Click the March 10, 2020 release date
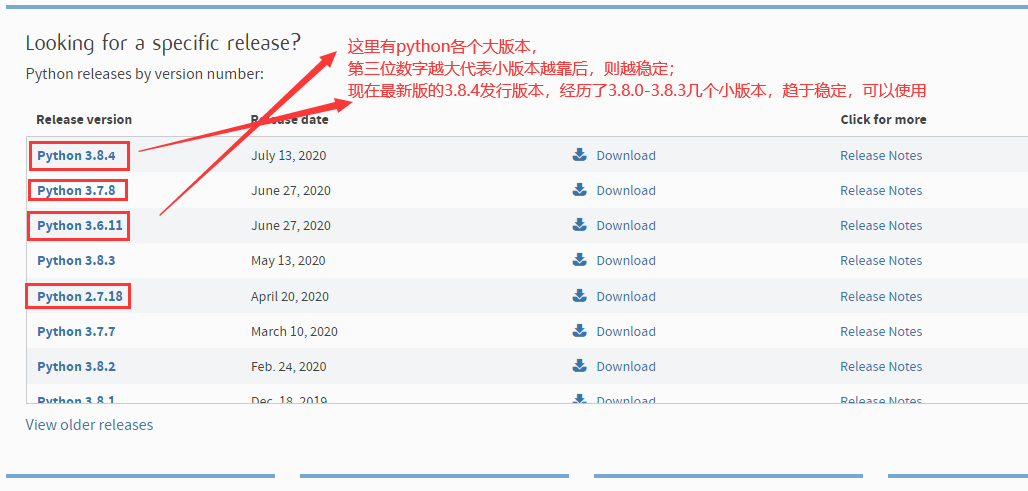The image size is (1028, 491). (294, 332)
